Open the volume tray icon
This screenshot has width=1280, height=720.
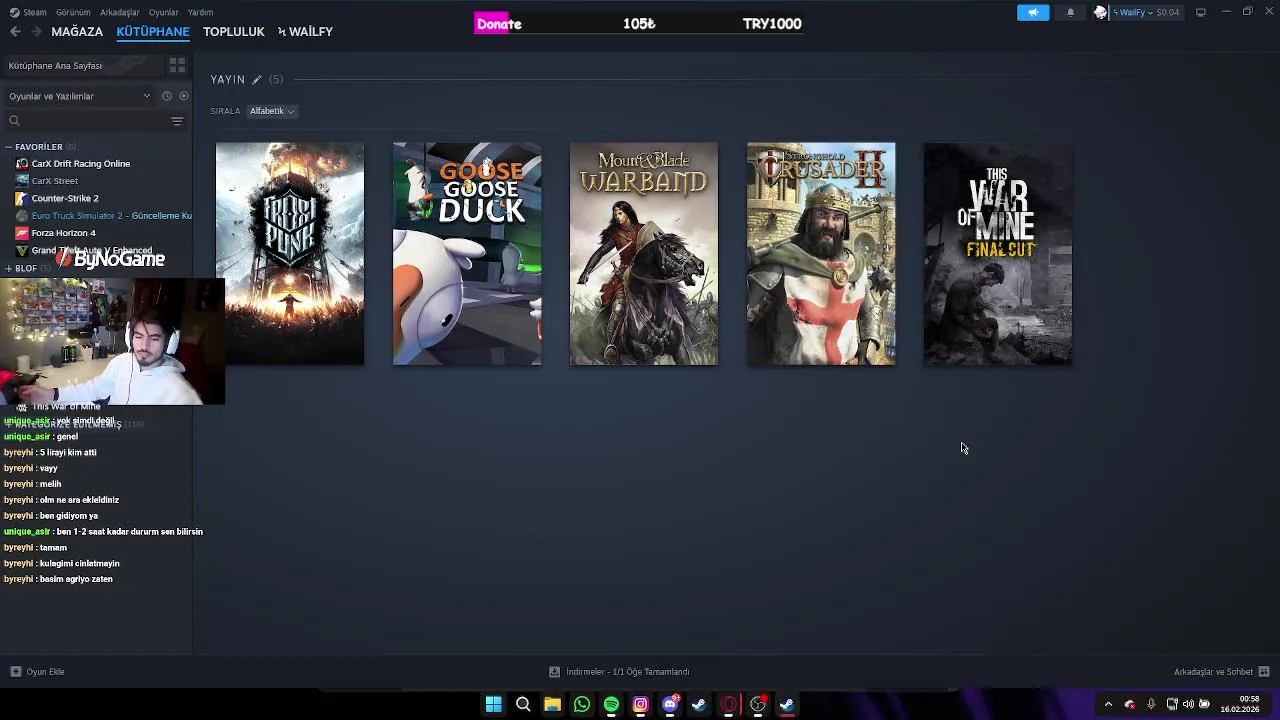1188,705
